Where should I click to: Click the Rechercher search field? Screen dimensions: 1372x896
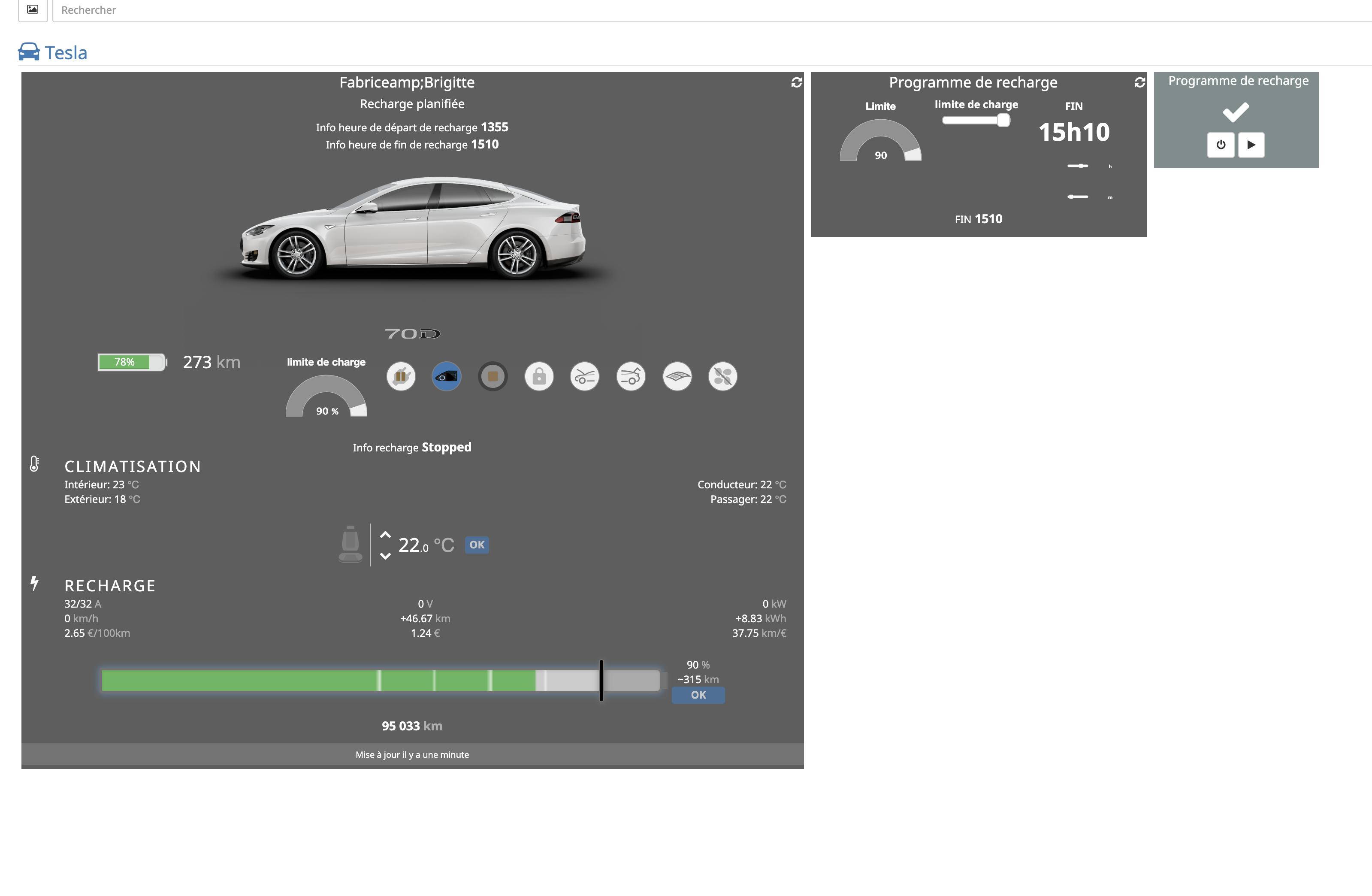coord(712,10)
